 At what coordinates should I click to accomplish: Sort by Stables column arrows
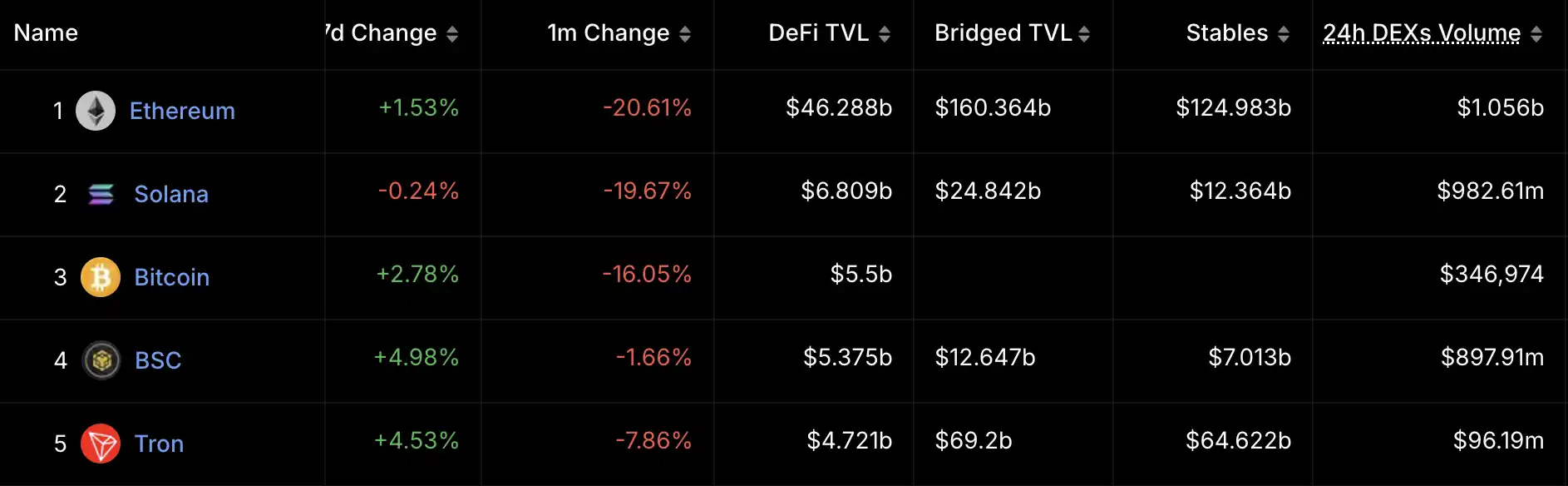coord(1284,34)
